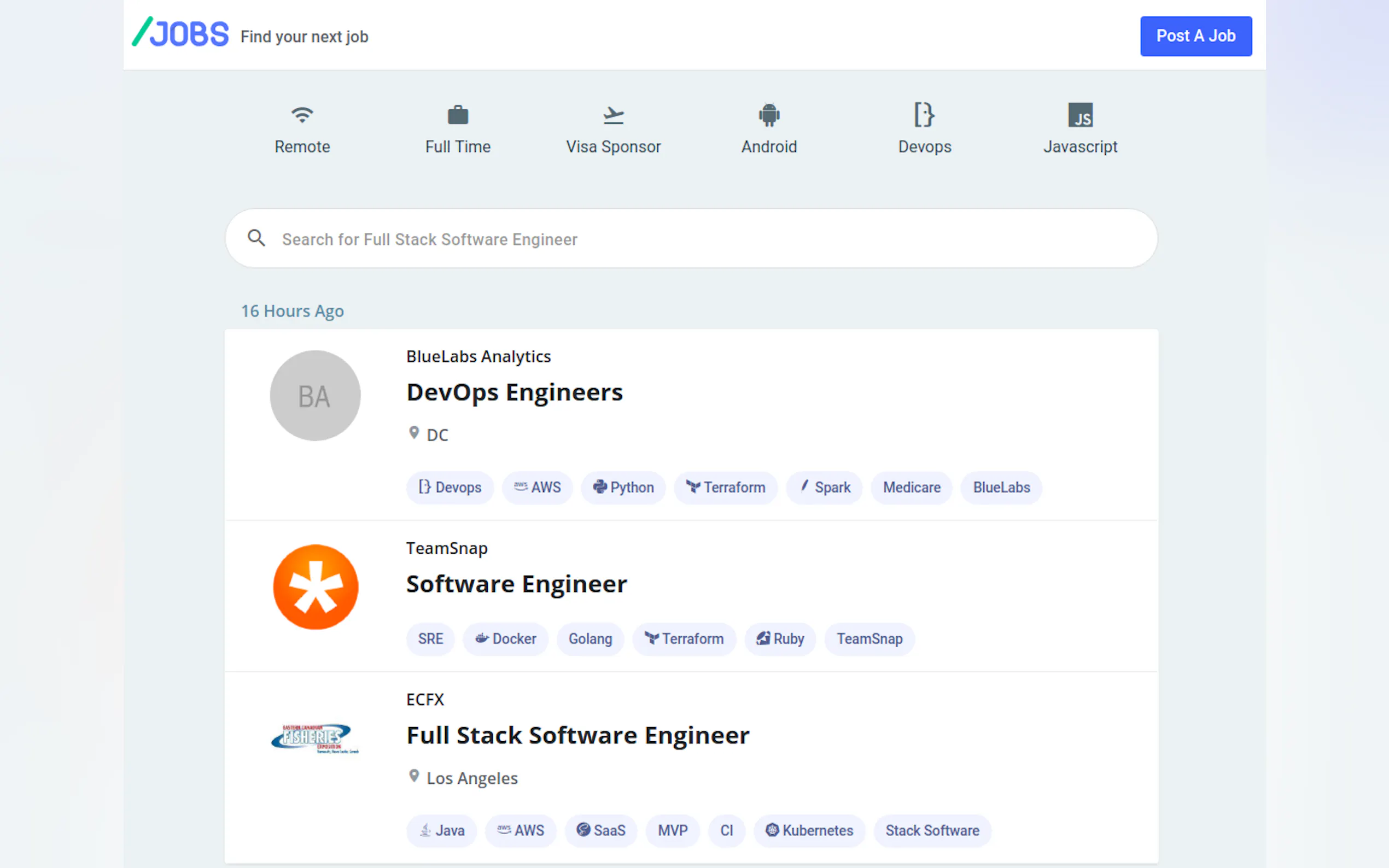Select the Visa Sponsor airplane icon
The width and height of the screenshot is (1389, 868).
click(613, 115)
